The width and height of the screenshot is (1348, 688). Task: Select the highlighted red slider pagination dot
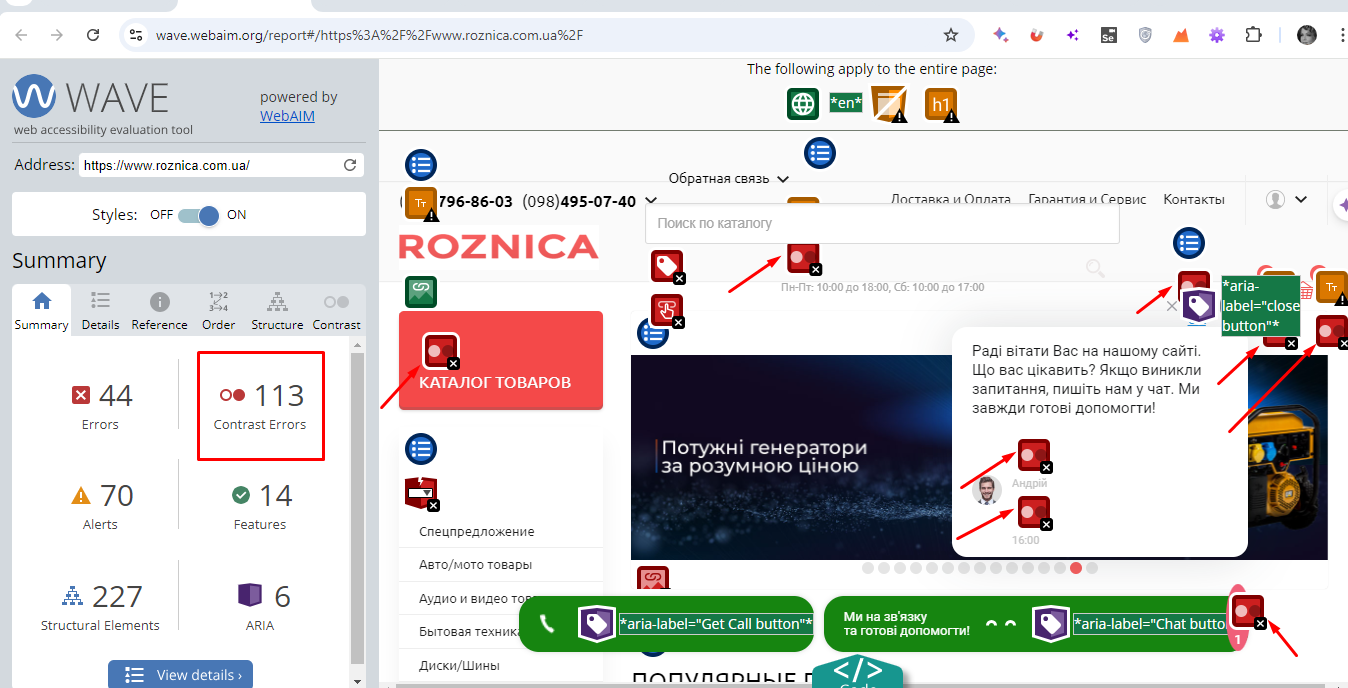(x=1076, y=568)
